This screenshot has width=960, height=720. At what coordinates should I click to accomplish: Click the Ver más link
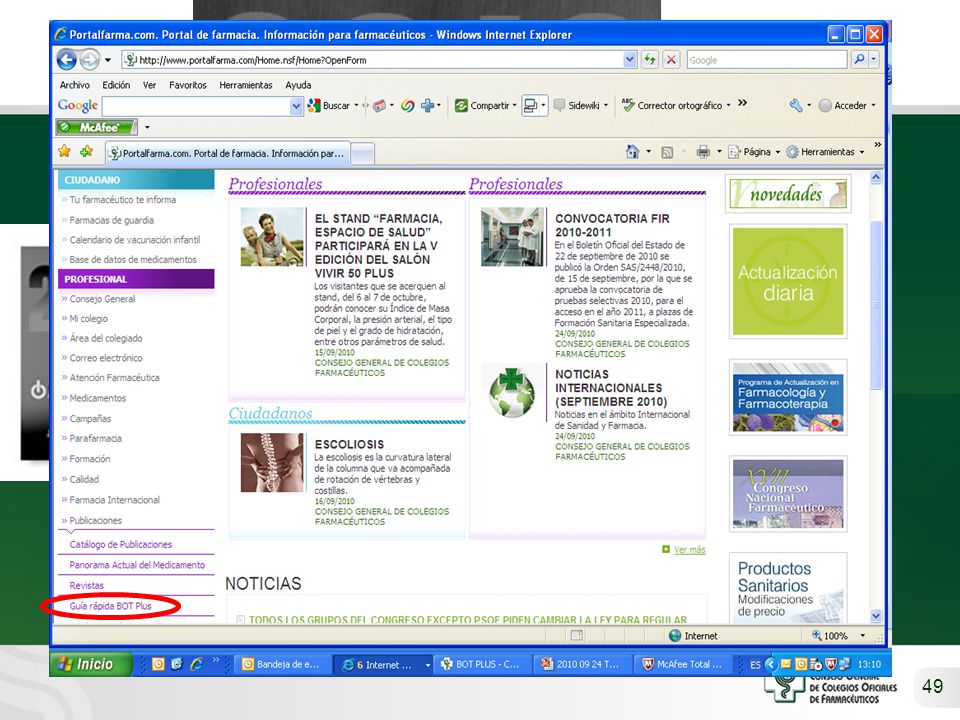pos(690,550)
